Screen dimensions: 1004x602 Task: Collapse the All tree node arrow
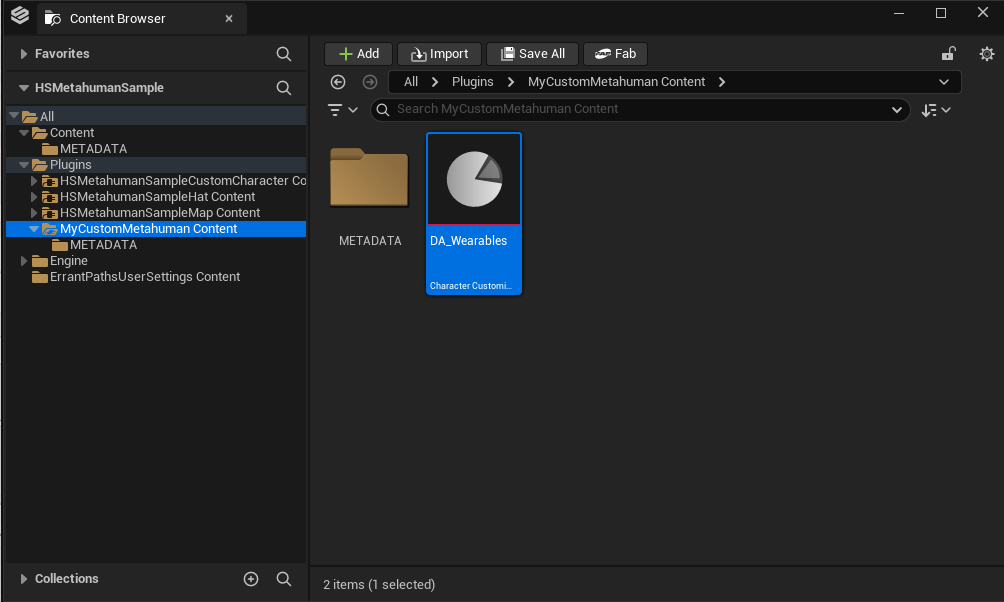point(14,116)
